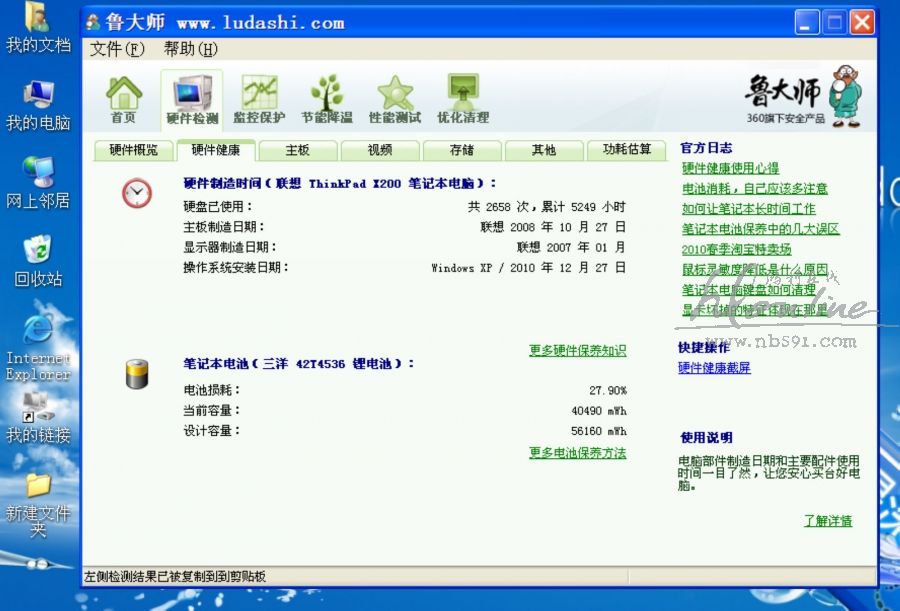Open 新建文件夹 desktop folder
The image size is (900, 611).
tap(38, 506)
